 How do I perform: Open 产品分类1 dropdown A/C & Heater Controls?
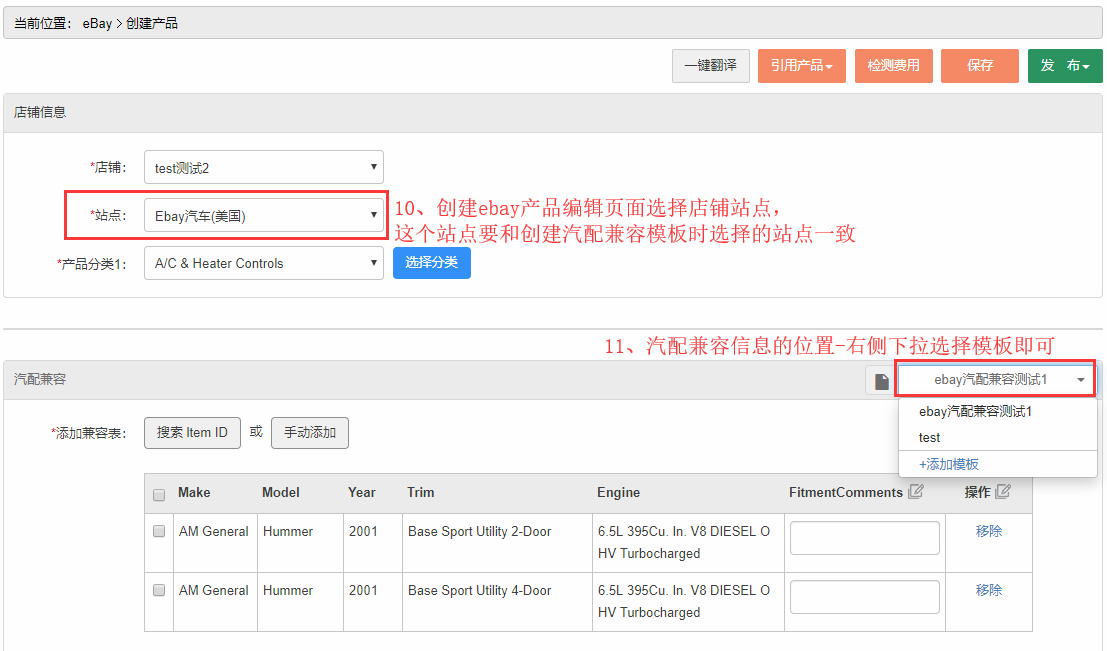pyautogui.click(x=264, y=263)
